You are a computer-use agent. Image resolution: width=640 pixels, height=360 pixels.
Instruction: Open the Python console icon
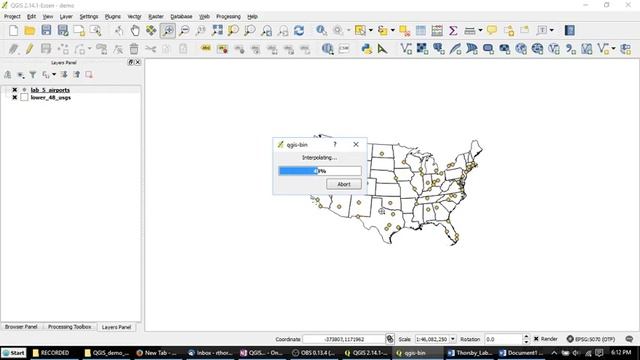tap(367, 49)
